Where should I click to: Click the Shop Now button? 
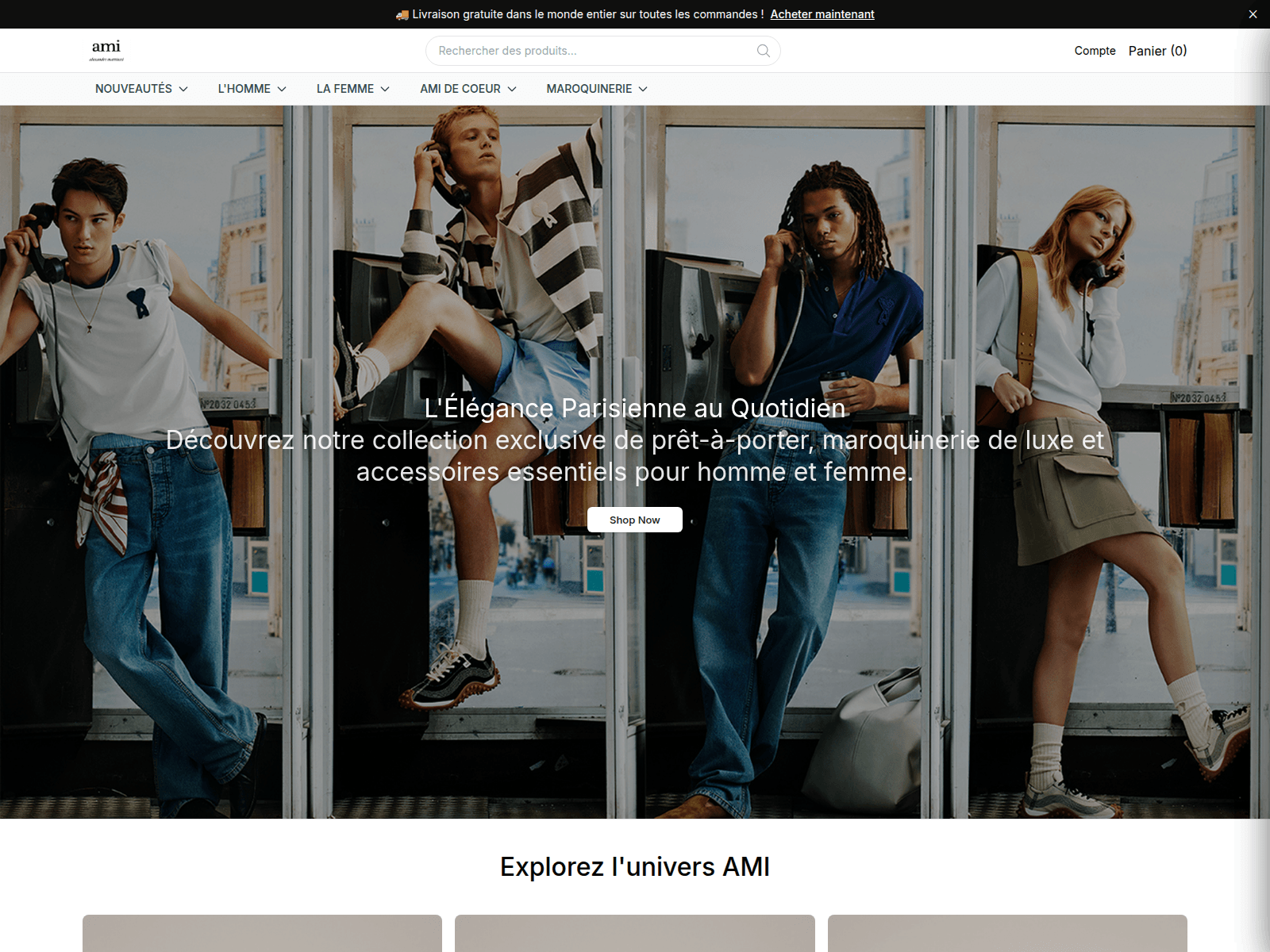click(x=635, y=520)
